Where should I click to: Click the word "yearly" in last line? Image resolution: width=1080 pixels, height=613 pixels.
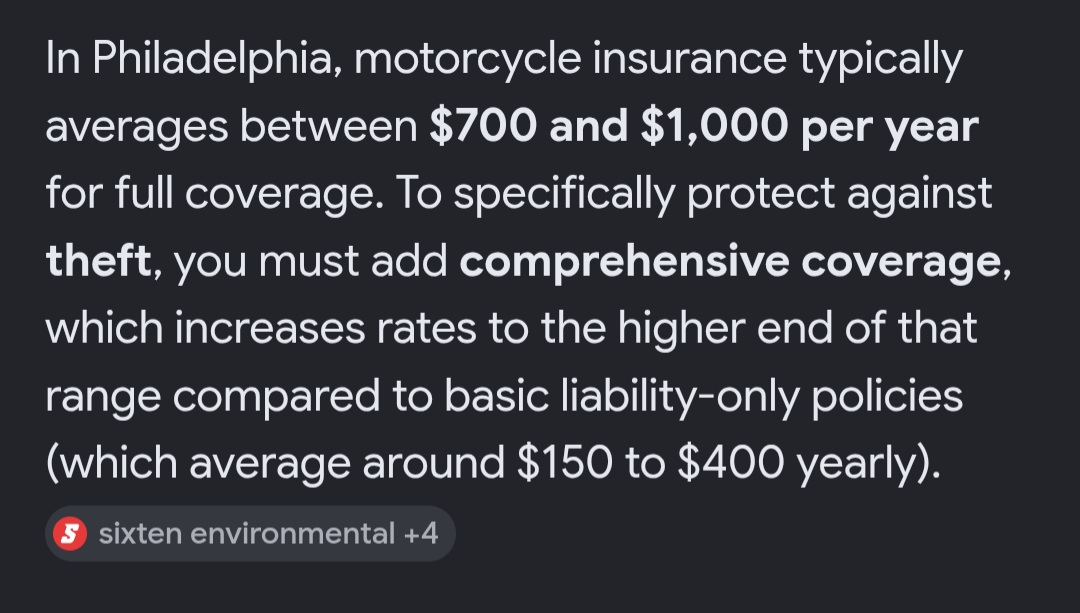tap(858, 464)
